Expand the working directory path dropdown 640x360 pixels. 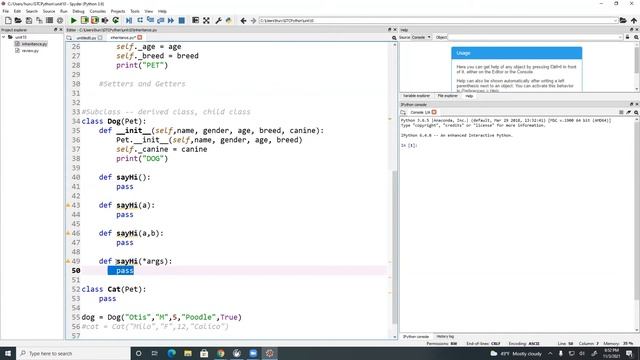(615, 20)
